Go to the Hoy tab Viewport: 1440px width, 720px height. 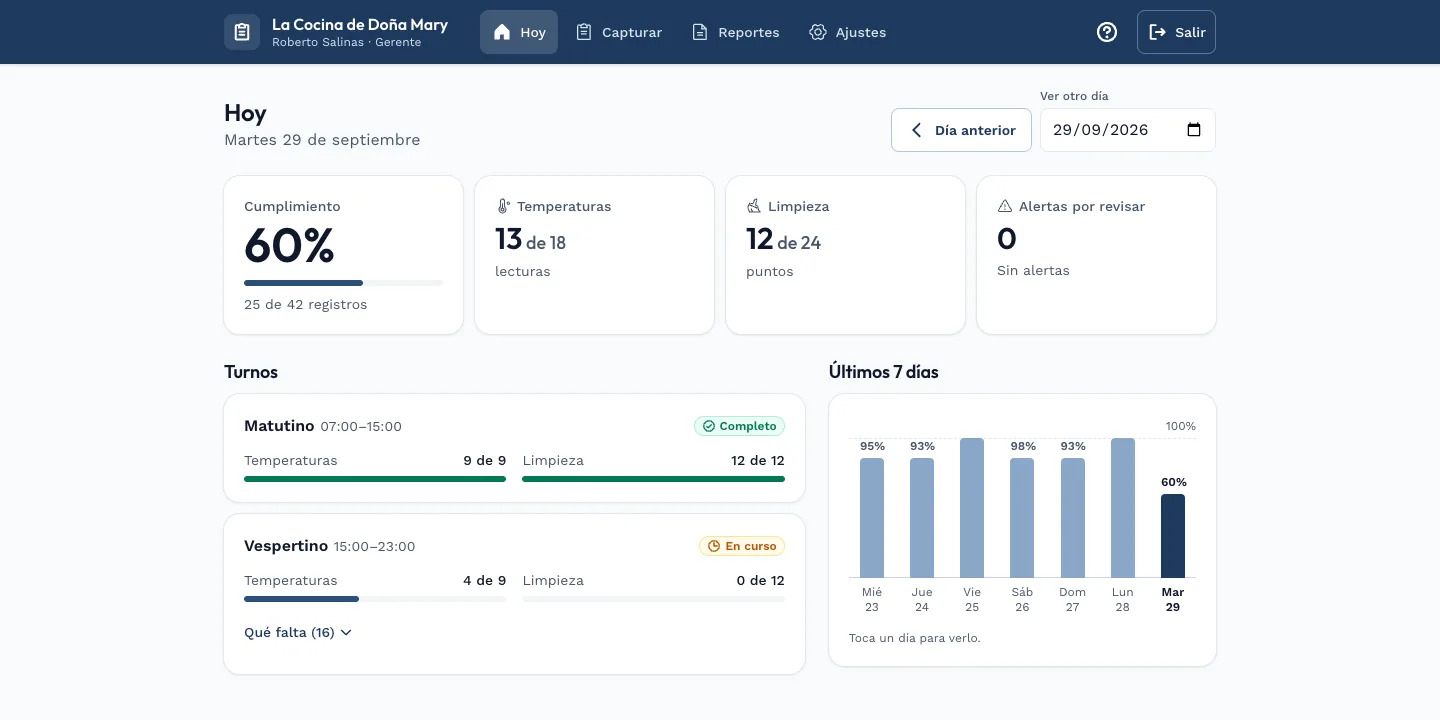pos(519,32)
